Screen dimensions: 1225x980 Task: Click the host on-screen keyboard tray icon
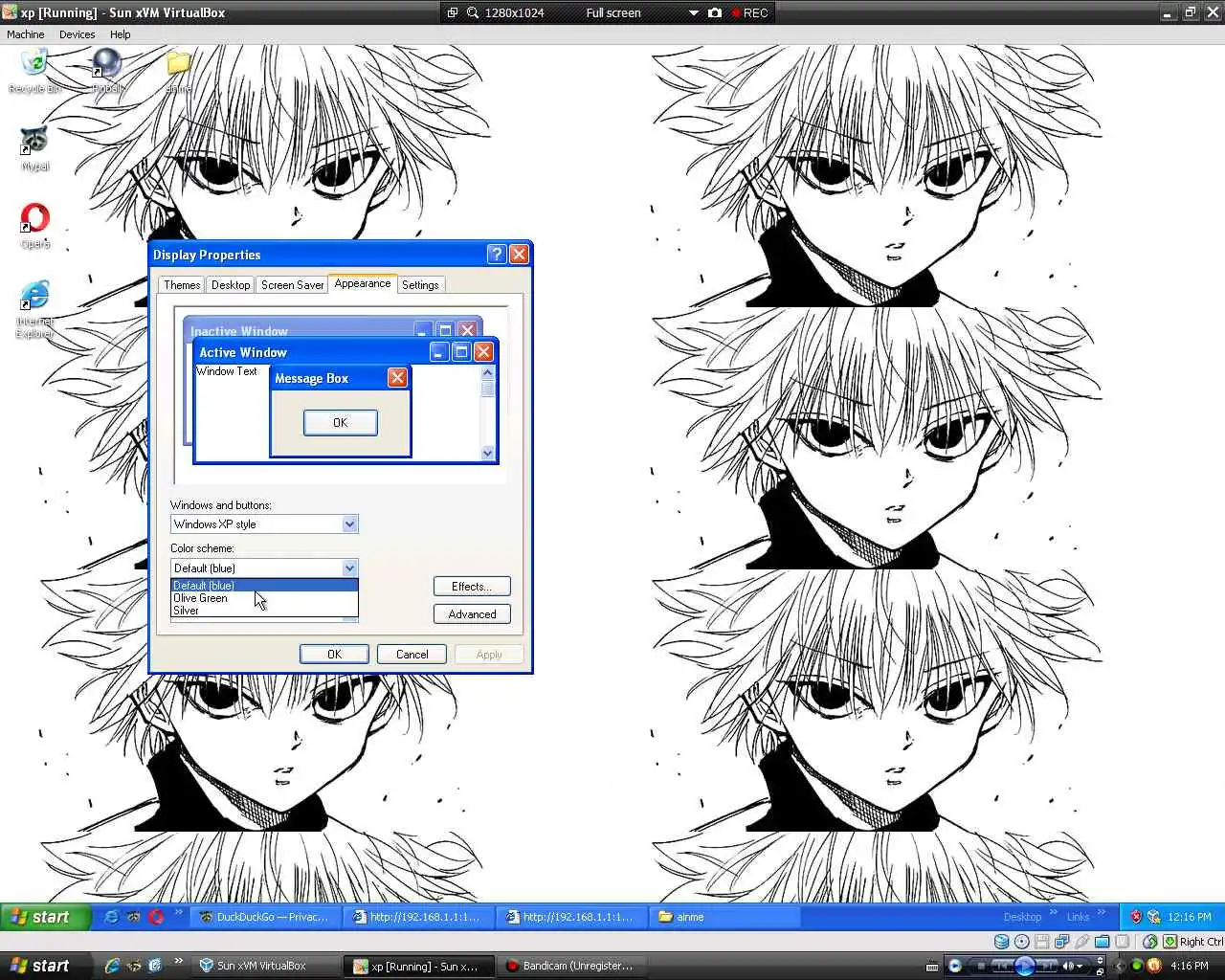[x=933, y=966]
